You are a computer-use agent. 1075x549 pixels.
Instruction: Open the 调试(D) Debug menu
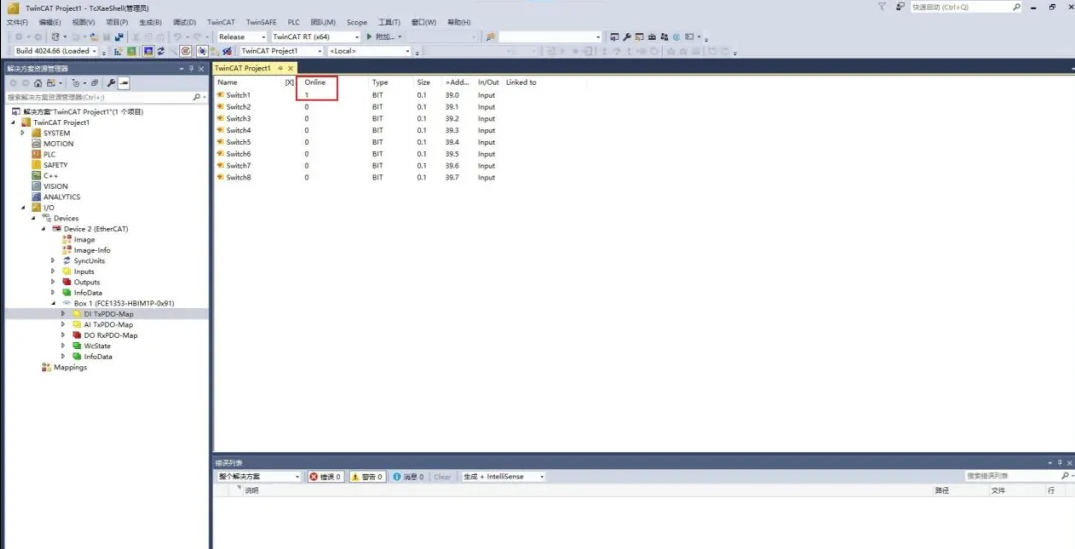click(x=184, y=23)
